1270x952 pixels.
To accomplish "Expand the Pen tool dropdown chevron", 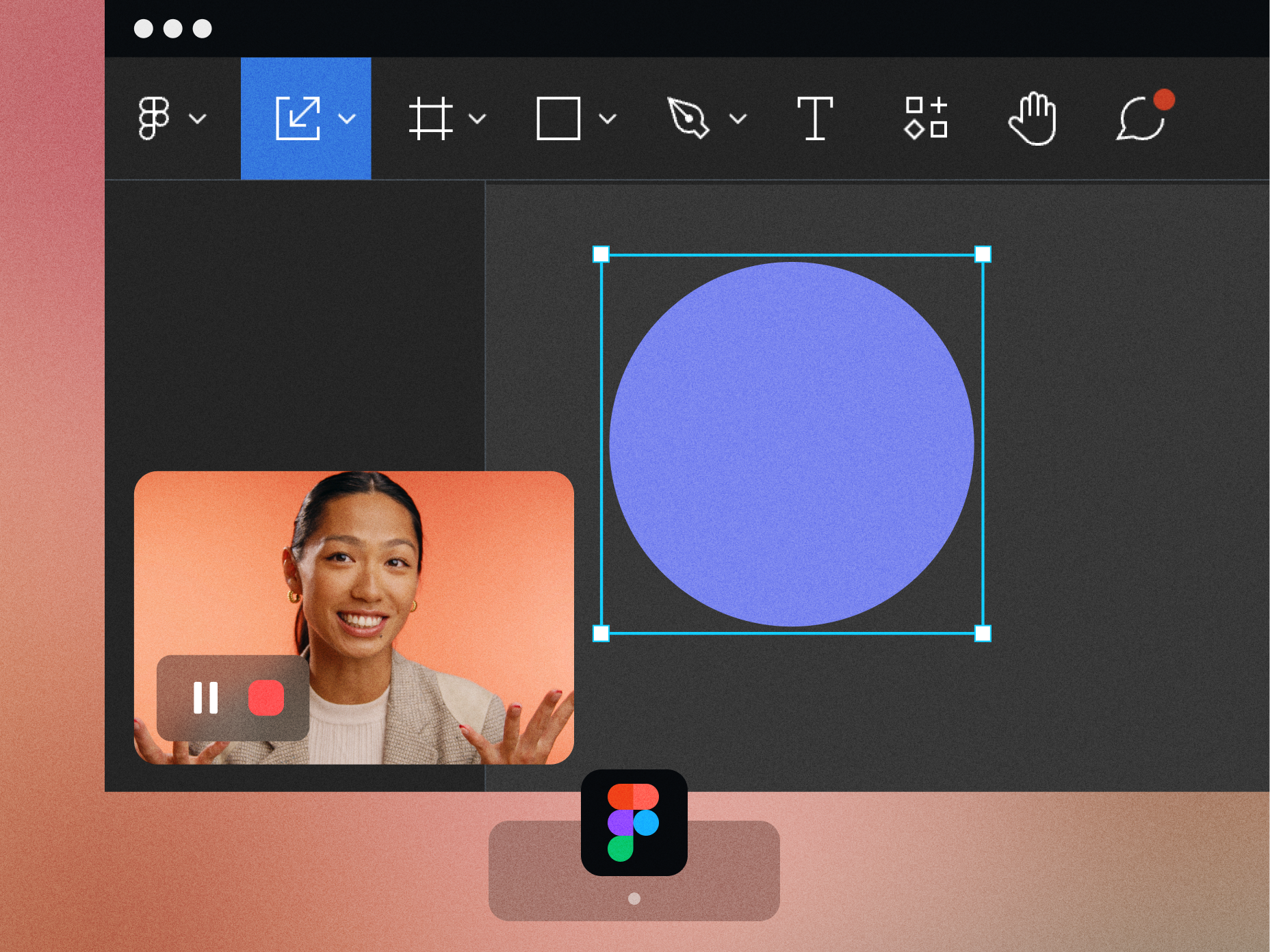I will pyautogui.click(x=738, y=119).
